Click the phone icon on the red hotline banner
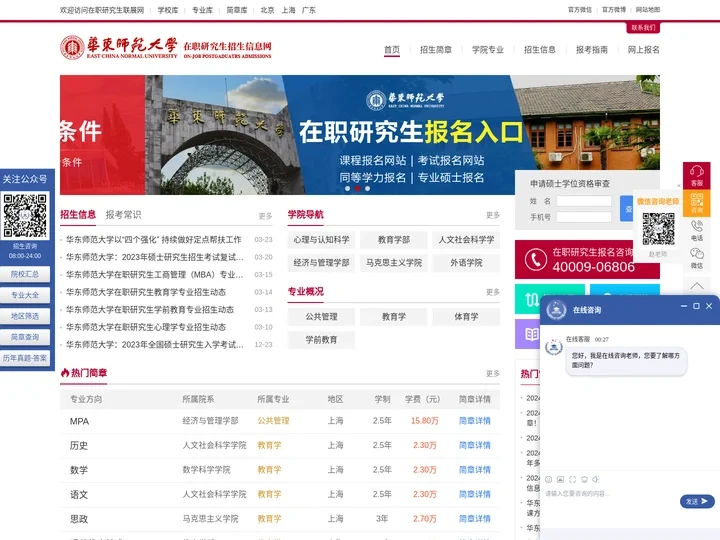Screen dimensions: 720x540 (x=535, y=259)
